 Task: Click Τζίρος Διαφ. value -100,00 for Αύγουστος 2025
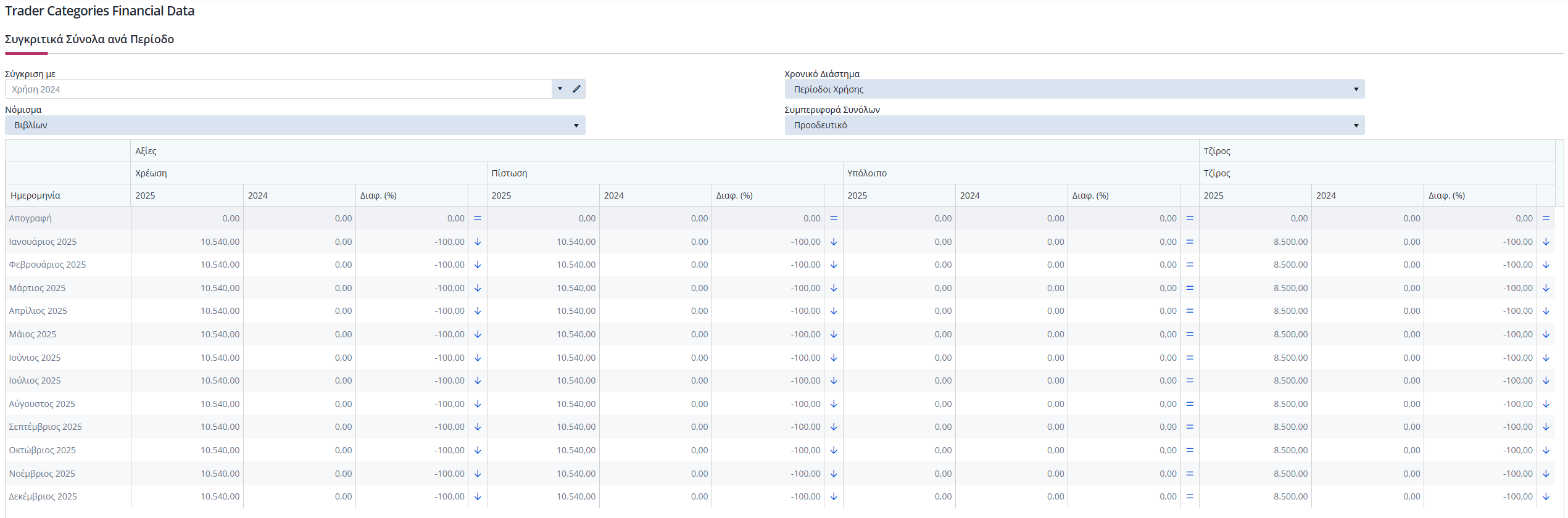coord(1517,404)
